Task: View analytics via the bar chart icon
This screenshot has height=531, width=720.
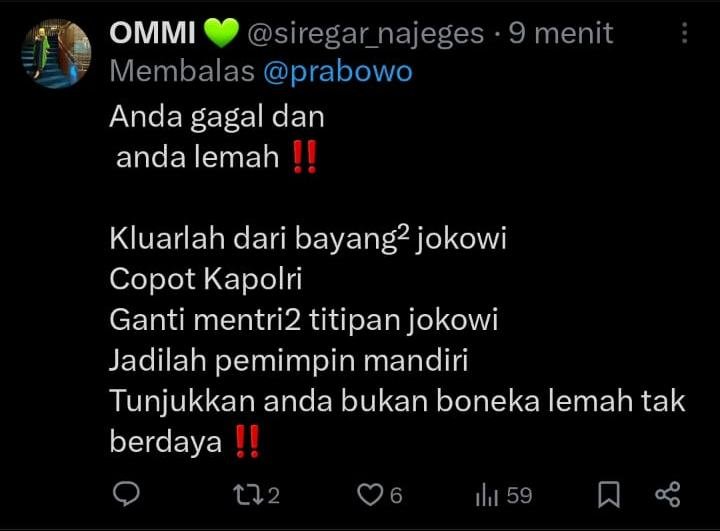Action: pos(486,495)
